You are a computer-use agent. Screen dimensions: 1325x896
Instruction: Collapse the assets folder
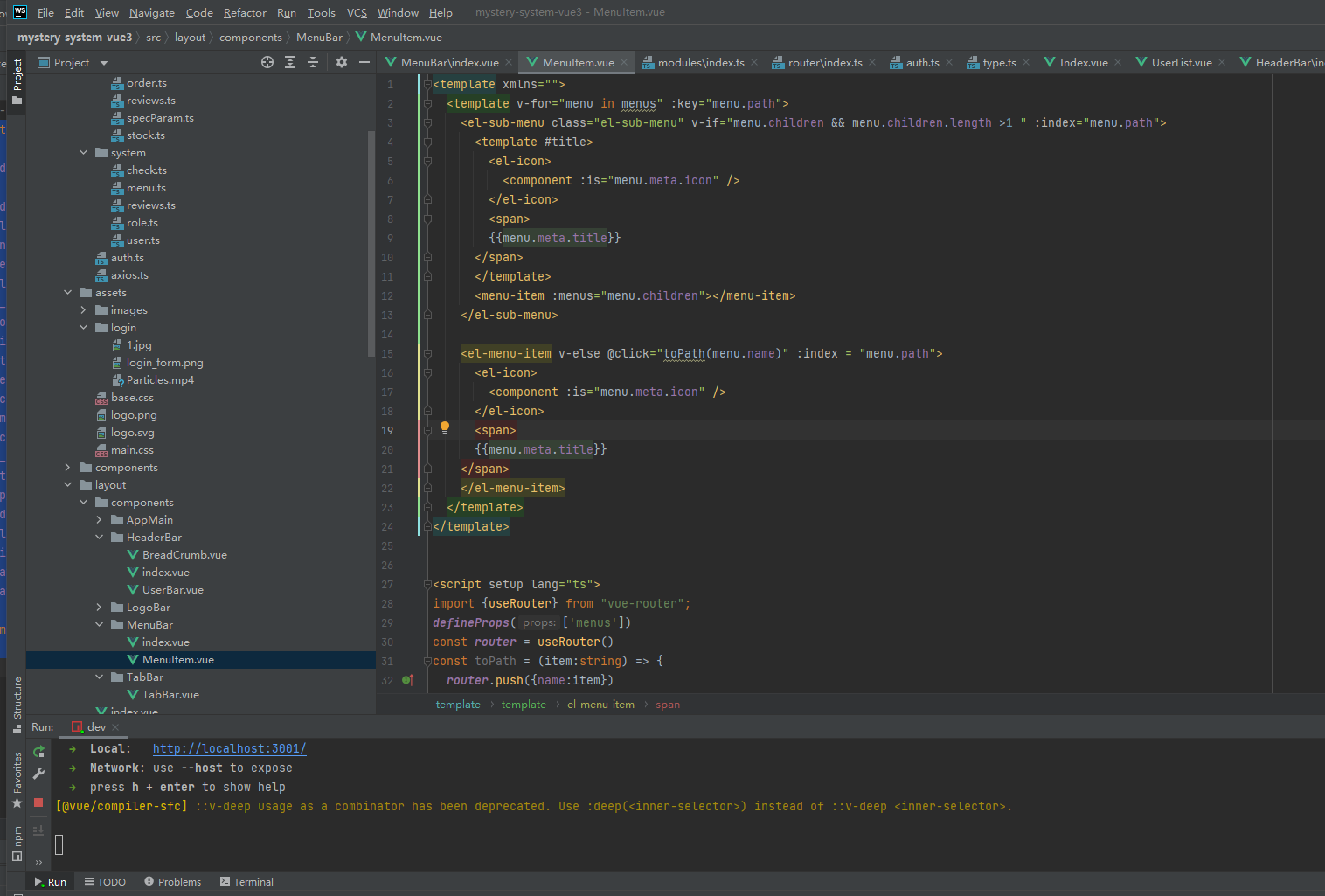point(68,292)
